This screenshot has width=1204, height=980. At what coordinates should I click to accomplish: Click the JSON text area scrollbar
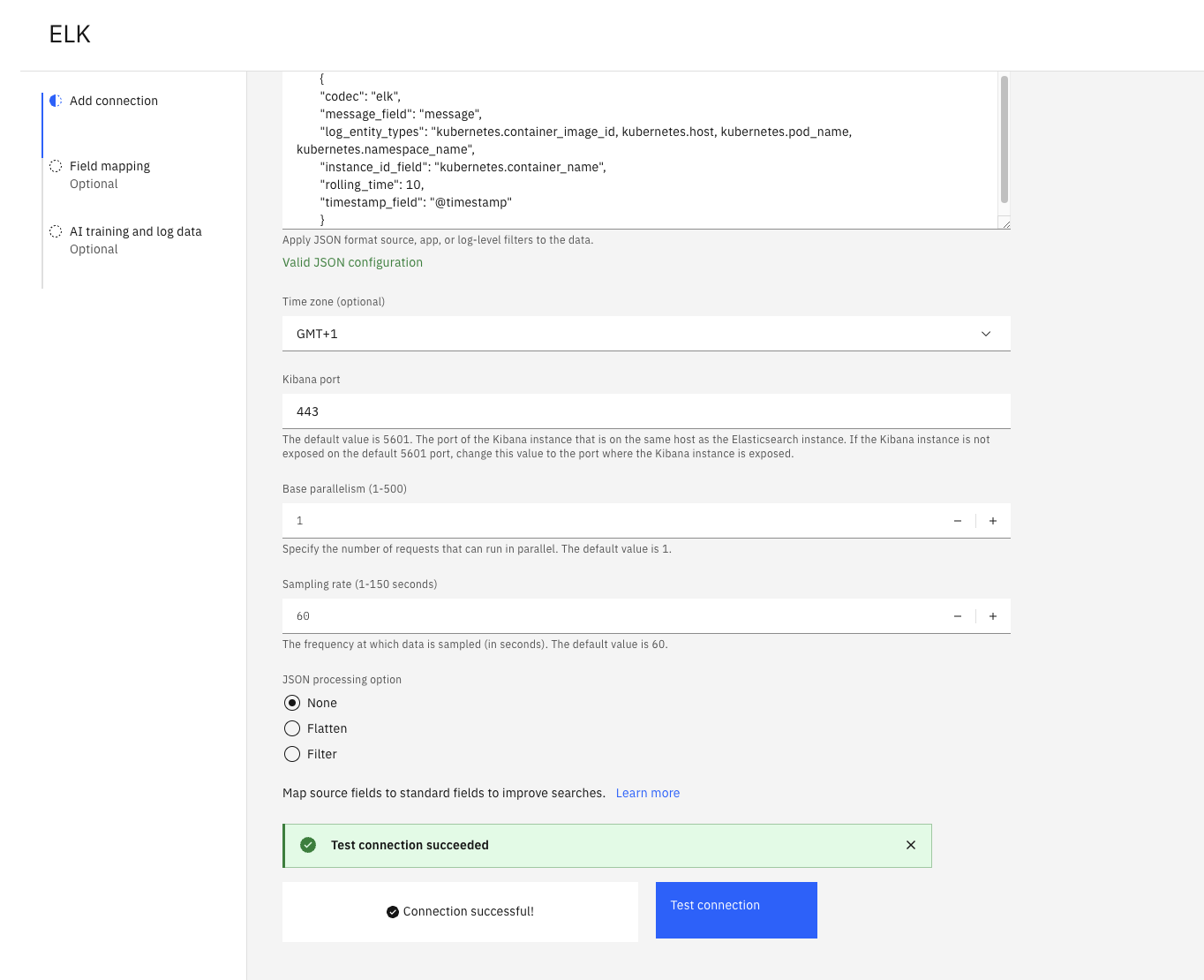pos(1005,139)
